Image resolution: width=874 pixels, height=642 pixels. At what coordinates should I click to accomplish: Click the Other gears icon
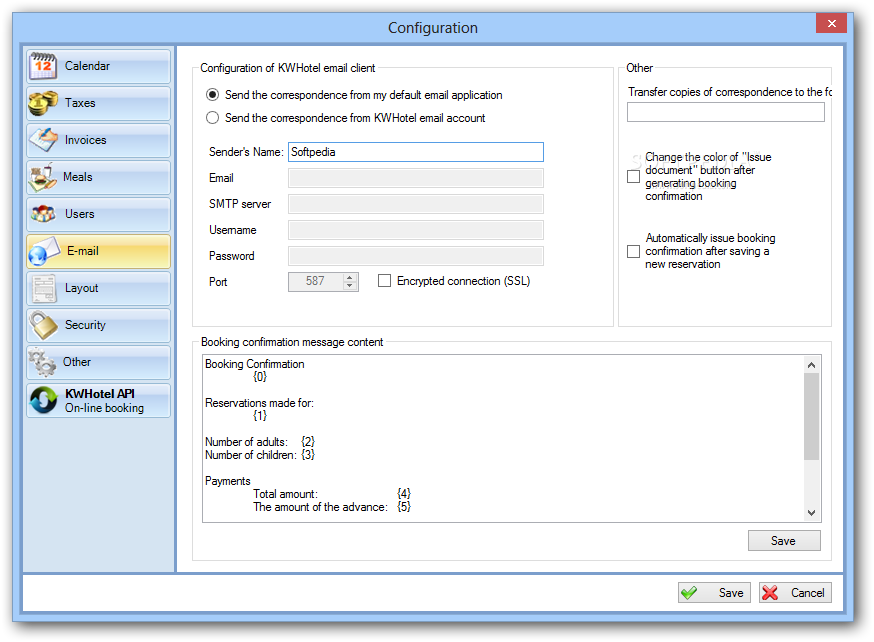click(42, 362)
